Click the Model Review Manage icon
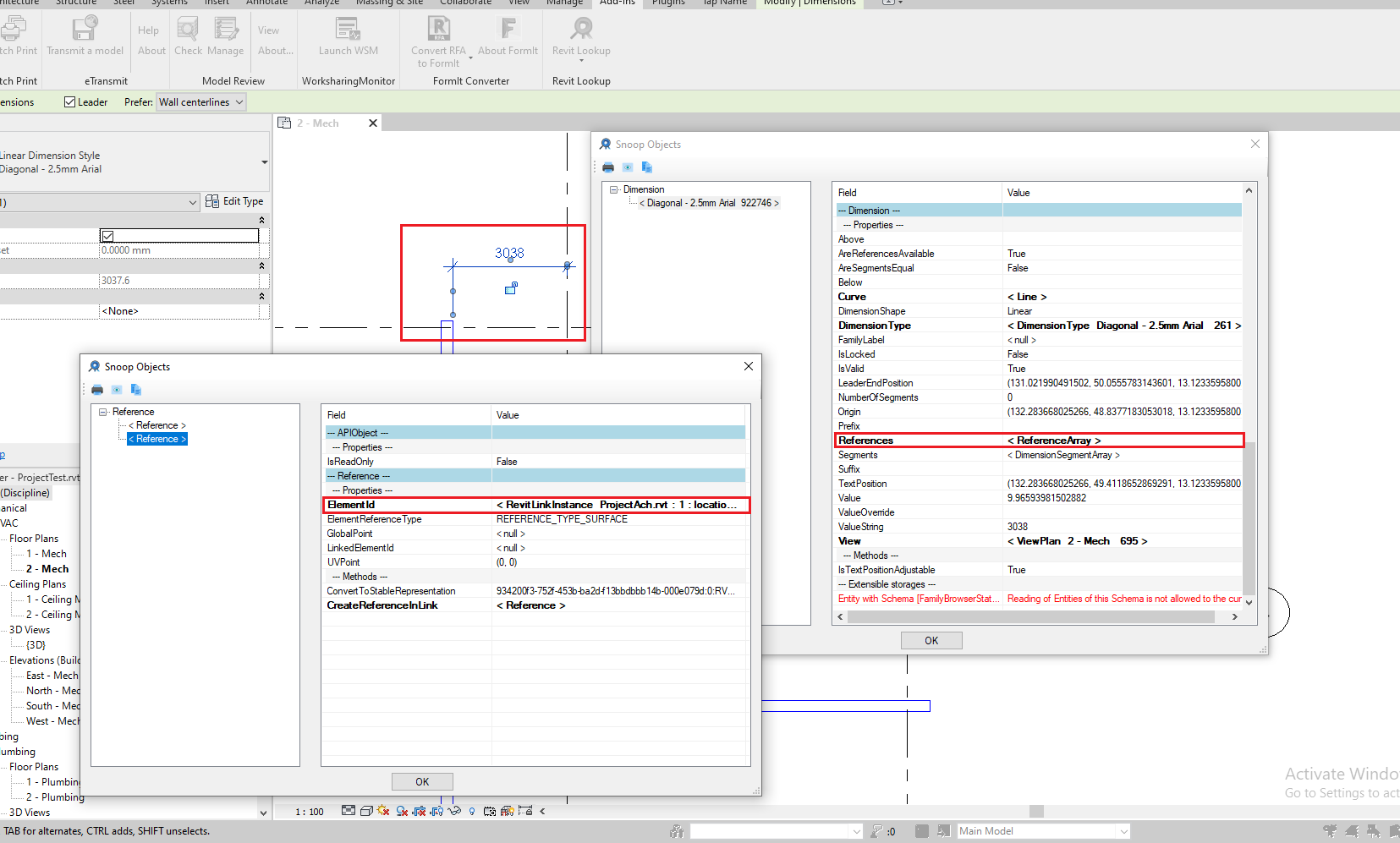 (x=226, y=29)
